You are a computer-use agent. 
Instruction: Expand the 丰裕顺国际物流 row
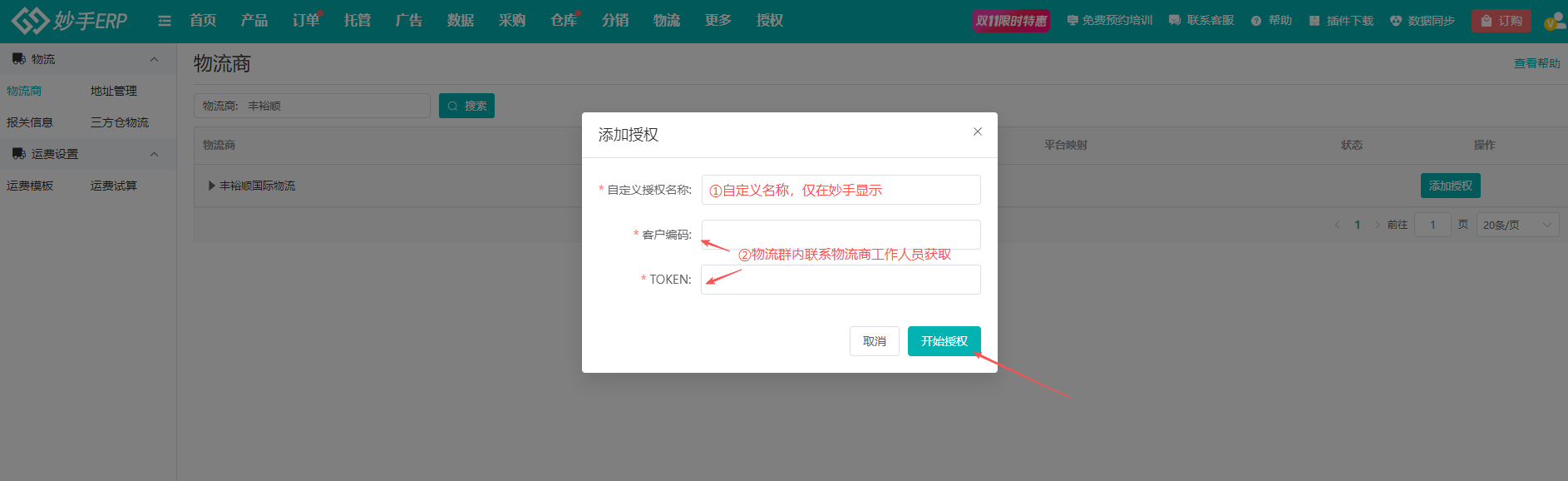click(212, 186)
